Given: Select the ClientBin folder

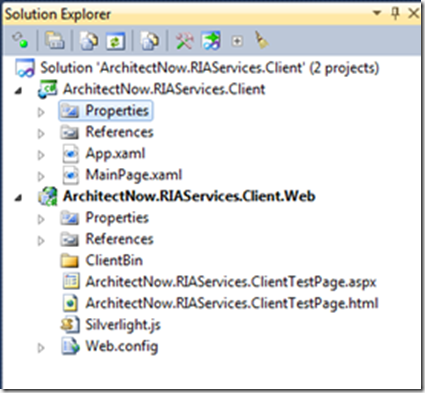Looking at the screenshot, I should [x=114, y=260].
